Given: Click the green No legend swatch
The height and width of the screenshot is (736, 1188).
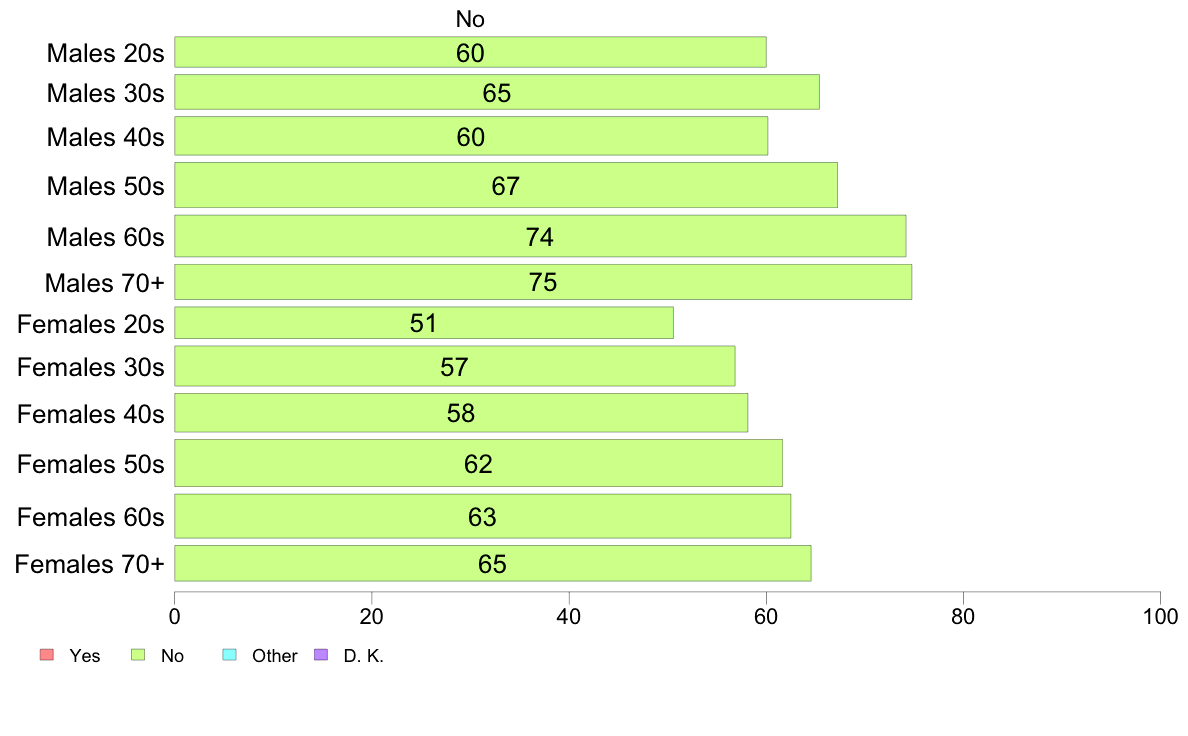Looking at the screenshot, I should [x=138, y=655].
